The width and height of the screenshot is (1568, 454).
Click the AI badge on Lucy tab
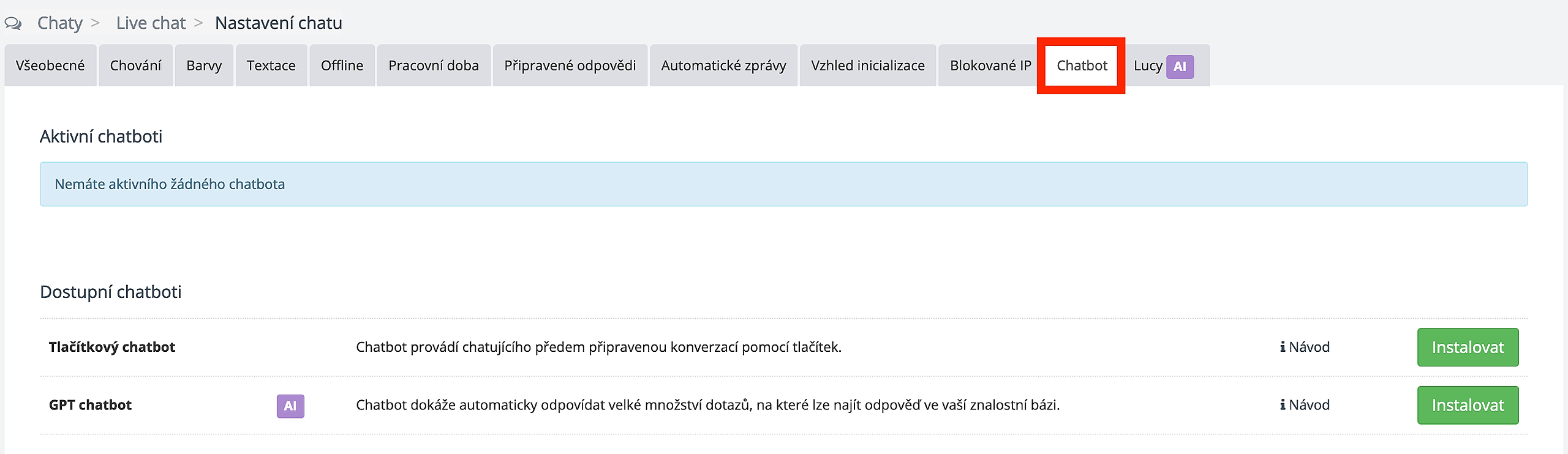point(1180,66)
